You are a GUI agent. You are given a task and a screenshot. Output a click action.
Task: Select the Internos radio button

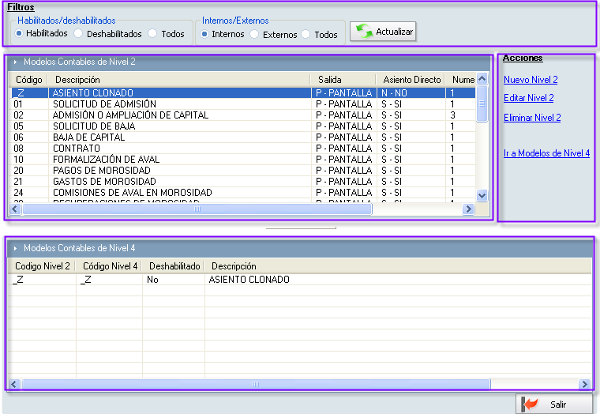(206, 33)
